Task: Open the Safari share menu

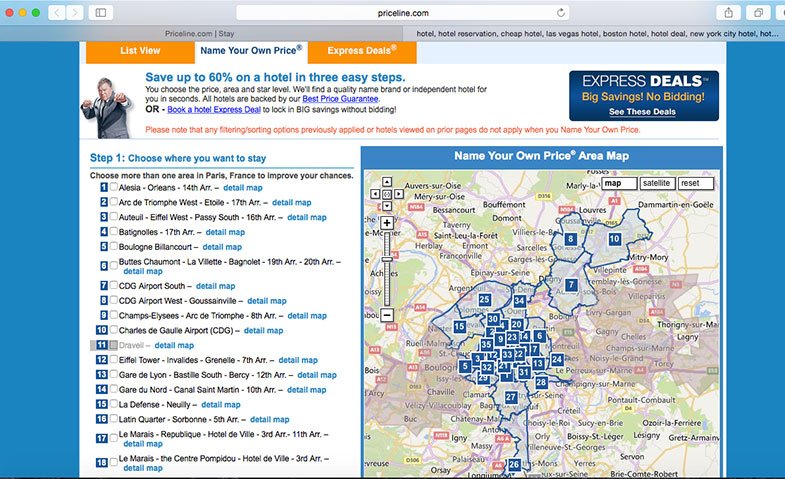Action: coord(727,12)
